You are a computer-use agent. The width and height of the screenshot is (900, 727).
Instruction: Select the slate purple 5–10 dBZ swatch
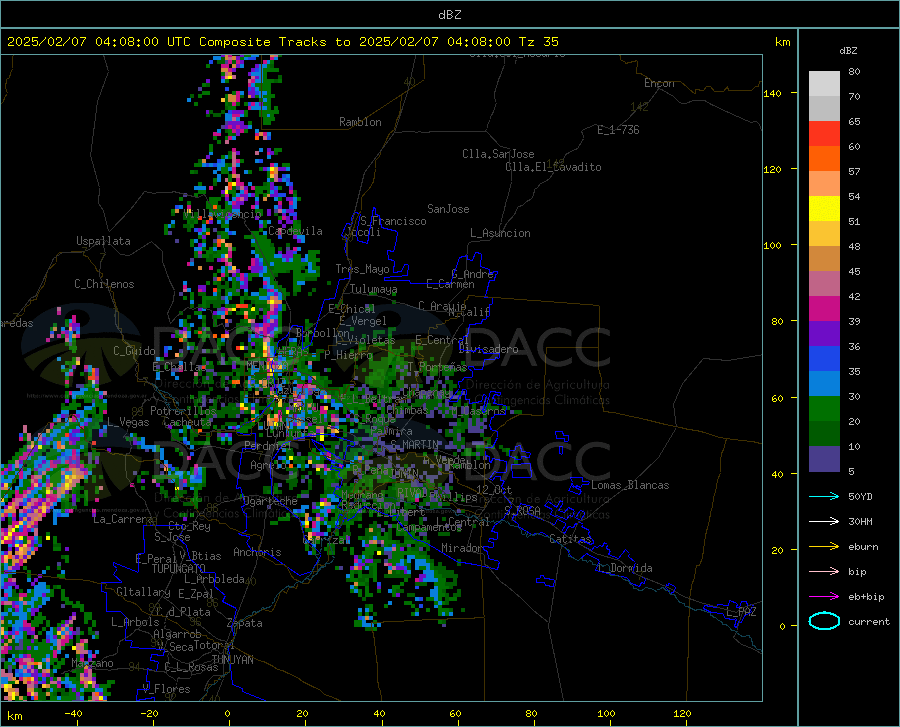tap(824, 459)
